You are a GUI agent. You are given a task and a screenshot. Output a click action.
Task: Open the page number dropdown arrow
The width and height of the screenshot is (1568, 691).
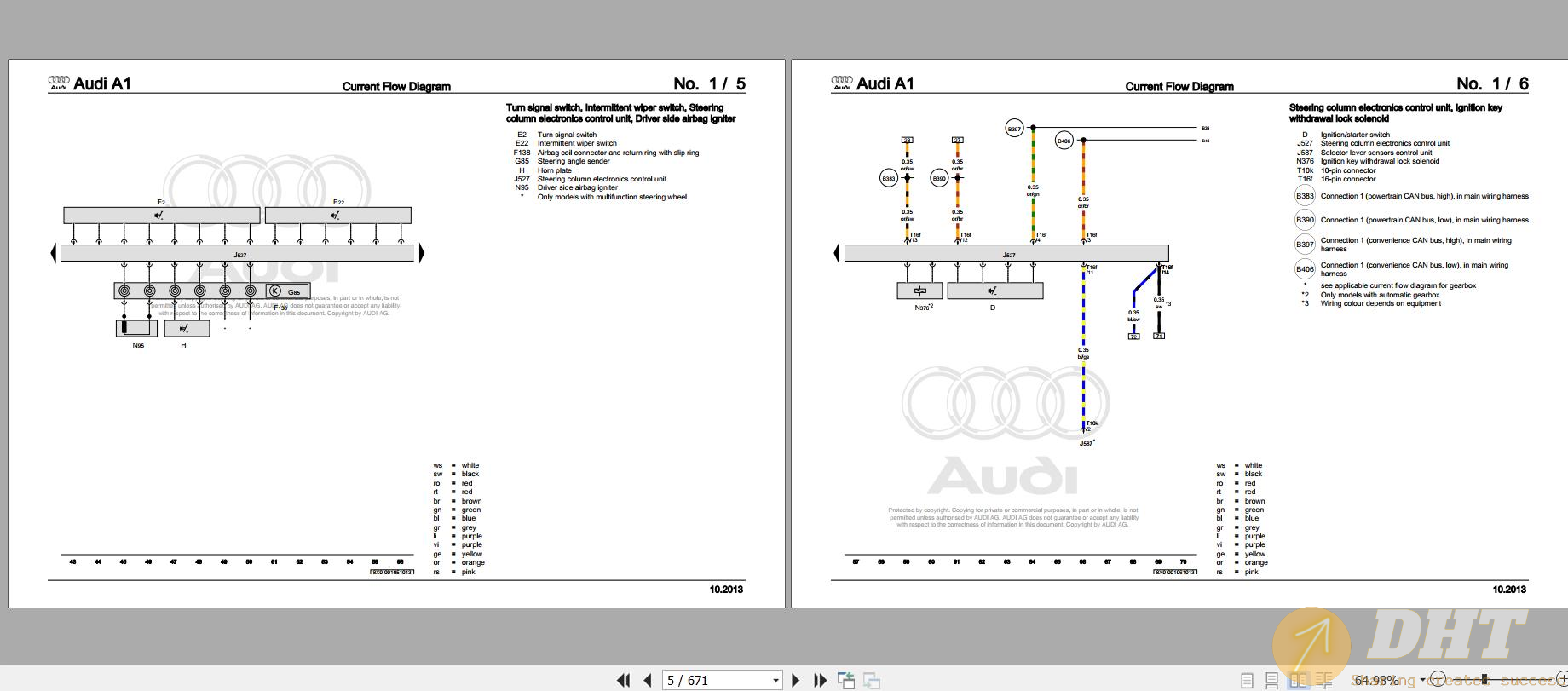(x=775, y=680)
